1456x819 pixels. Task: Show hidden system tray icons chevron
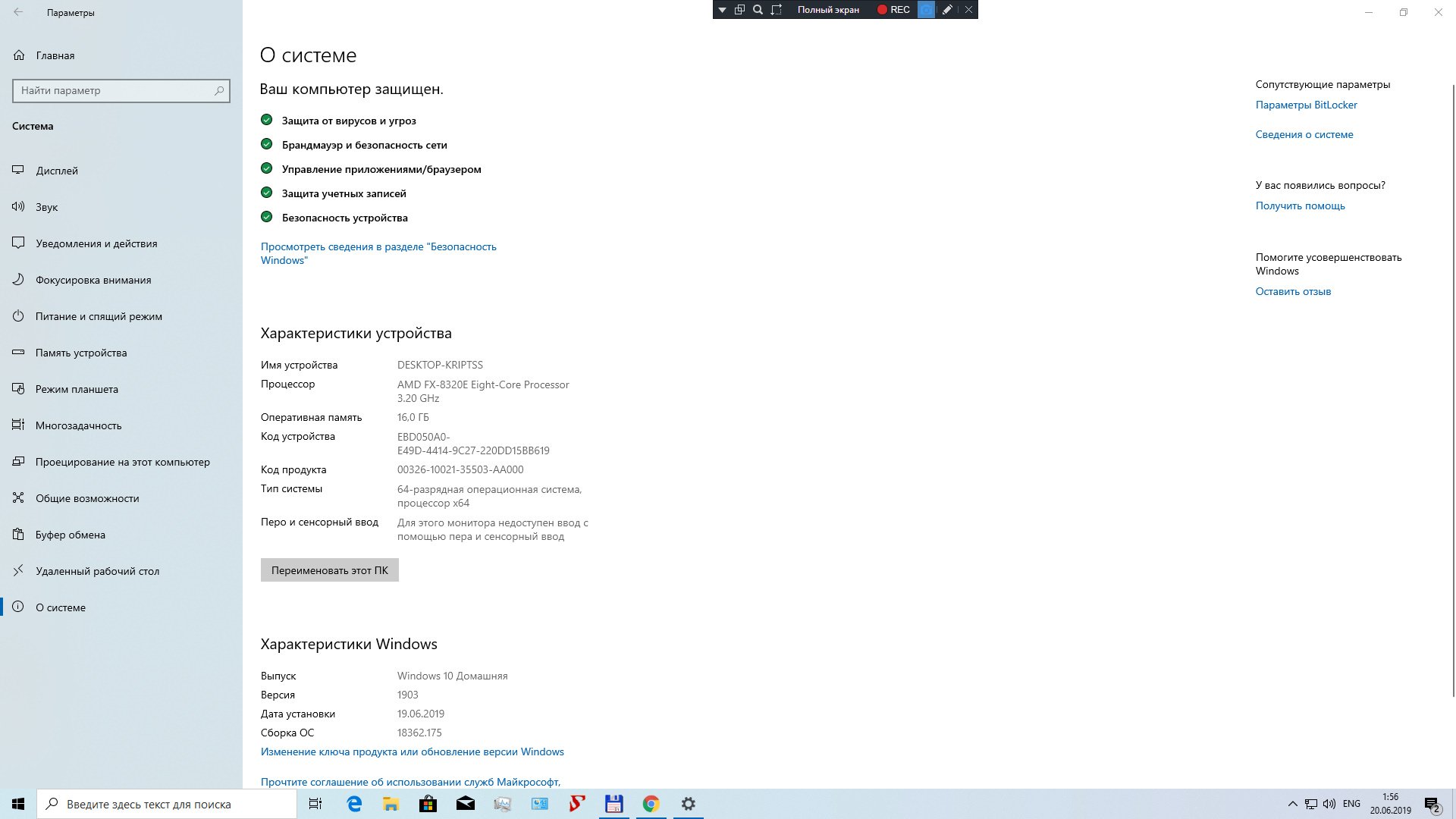[1292, 804]
